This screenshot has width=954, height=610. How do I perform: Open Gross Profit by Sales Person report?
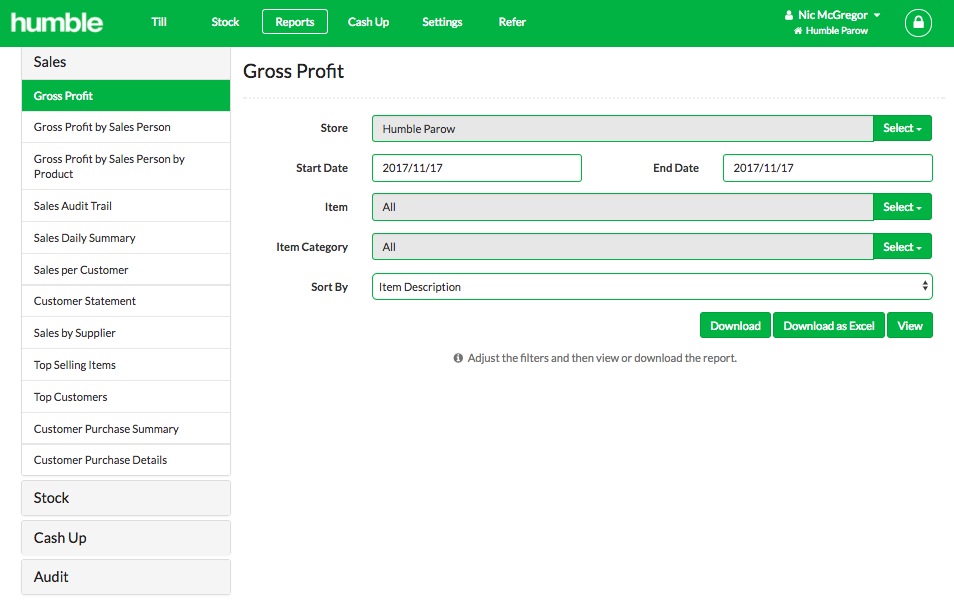126,127
